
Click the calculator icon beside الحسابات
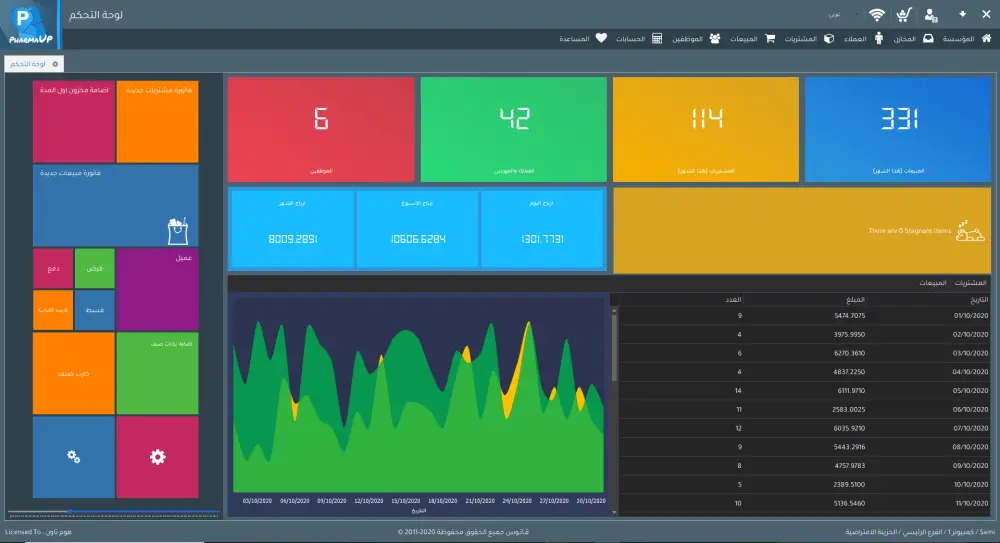coord(658,38)
